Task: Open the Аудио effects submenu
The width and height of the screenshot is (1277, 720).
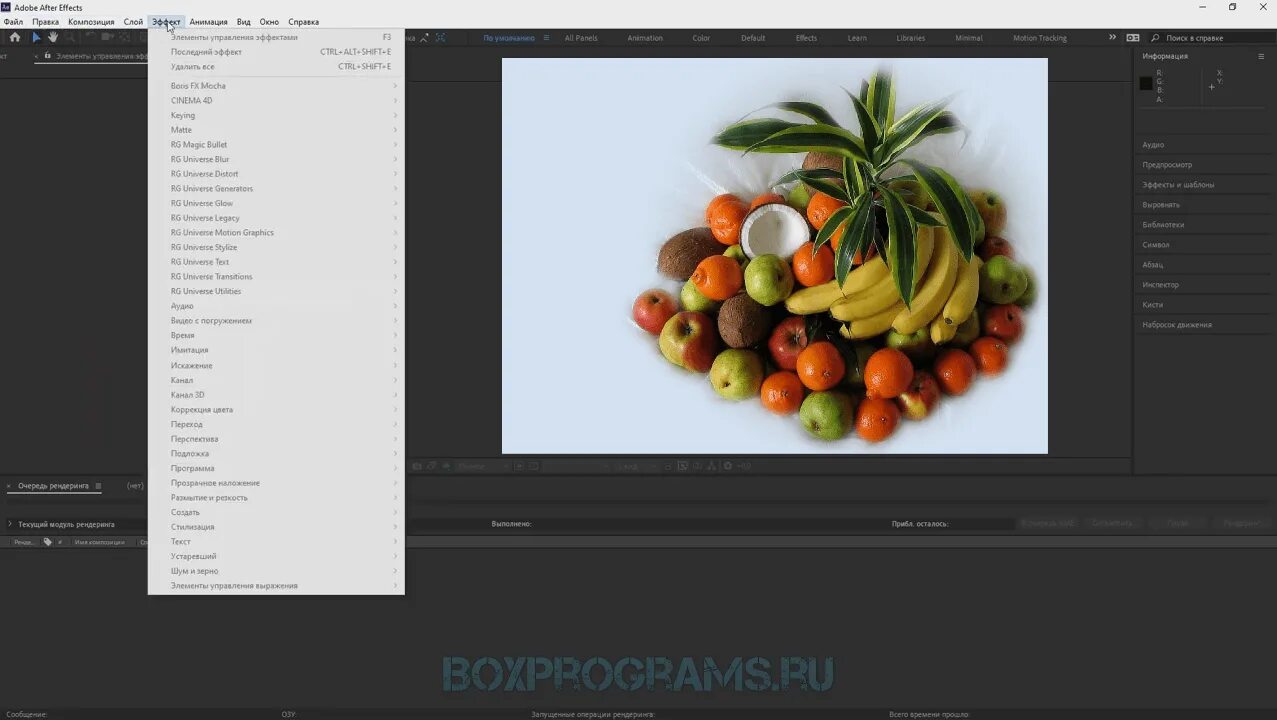Action: (x=276, y=306)
